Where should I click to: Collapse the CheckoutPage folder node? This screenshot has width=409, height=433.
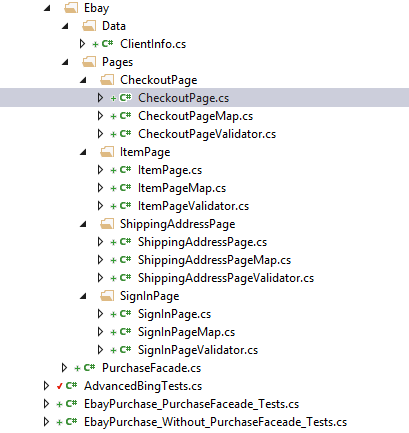(x=83, y=80)
